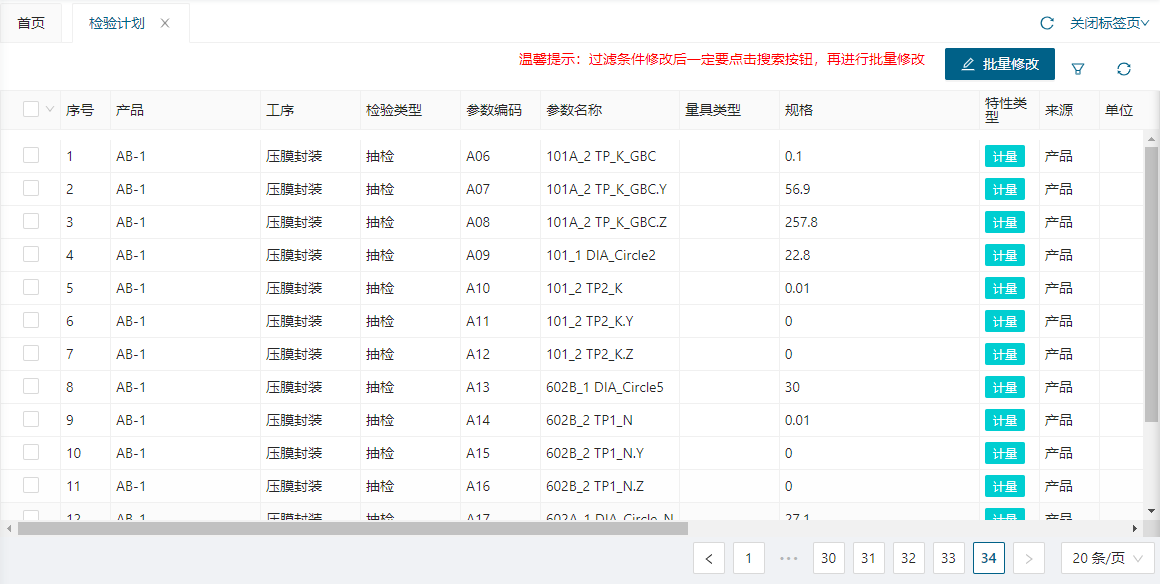Screen dimensions: 1160x584
Task: Click the table refresh icon beside the filter
Action: (1124, 68)
